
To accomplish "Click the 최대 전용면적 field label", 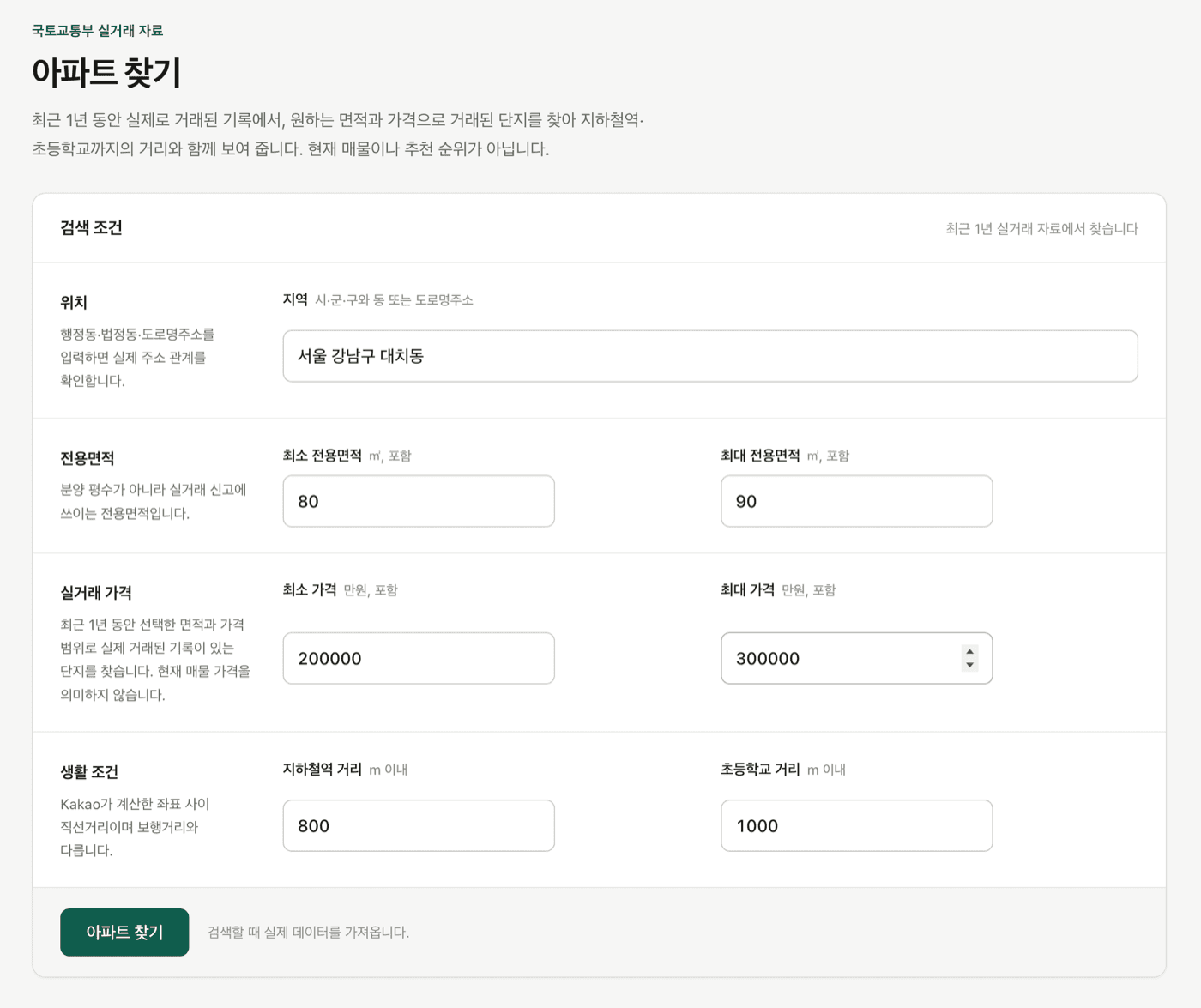I will 761,456.
